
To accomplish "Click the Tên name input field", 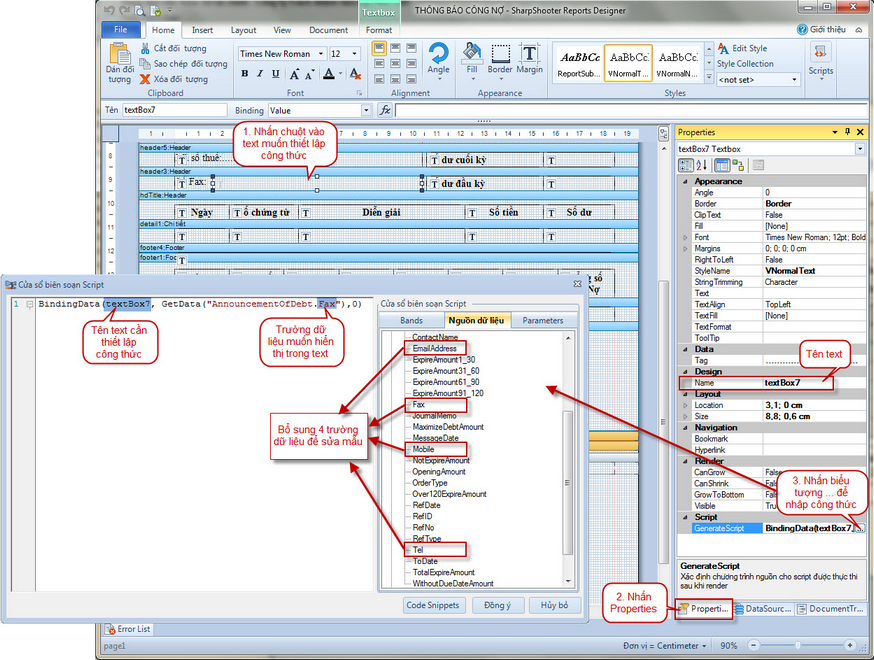I will [174, 110].
